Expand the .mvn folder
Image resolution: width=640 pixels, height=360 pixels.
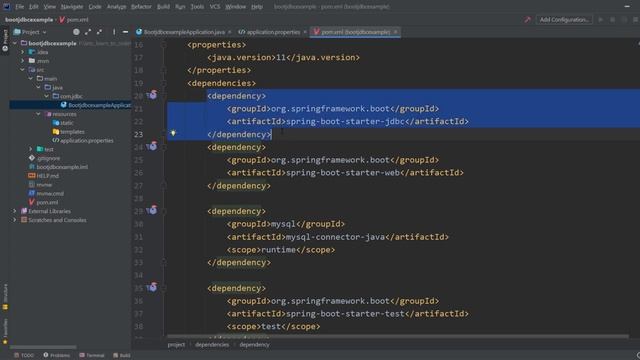coord(23,61)
